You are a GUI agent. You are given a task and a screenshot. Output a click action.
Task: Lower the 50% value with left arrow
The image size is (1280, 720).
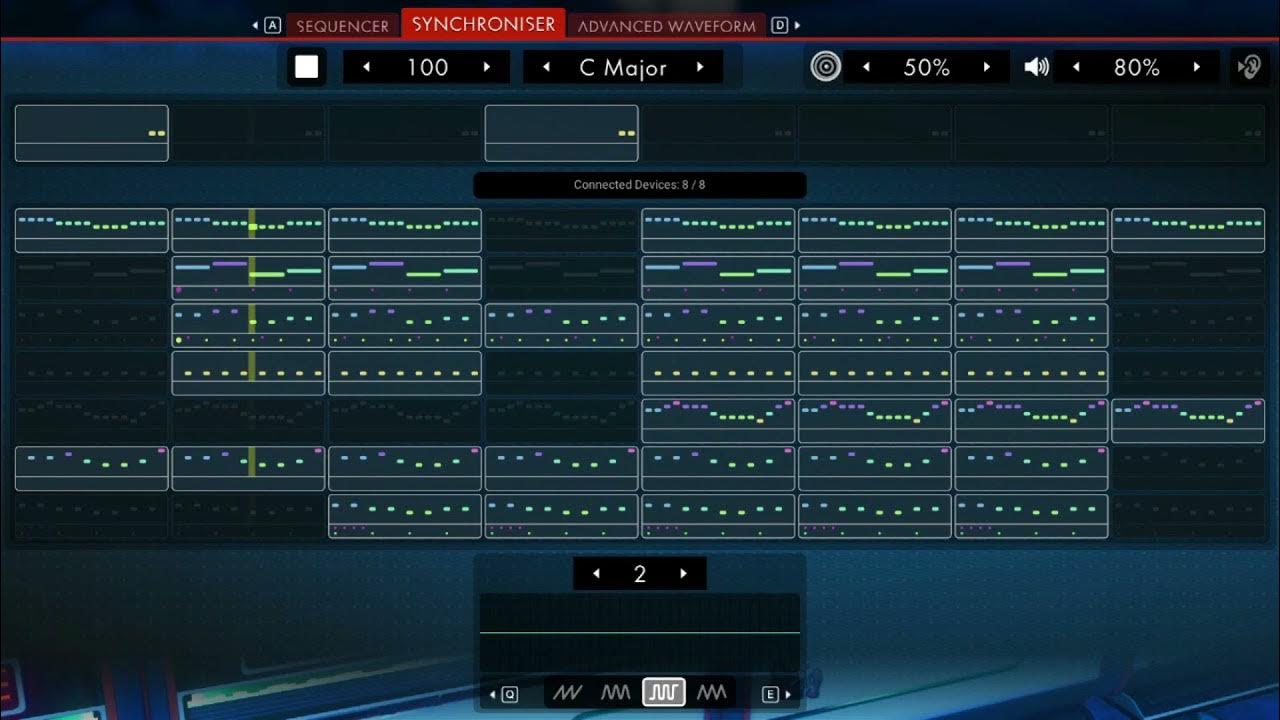866,67
